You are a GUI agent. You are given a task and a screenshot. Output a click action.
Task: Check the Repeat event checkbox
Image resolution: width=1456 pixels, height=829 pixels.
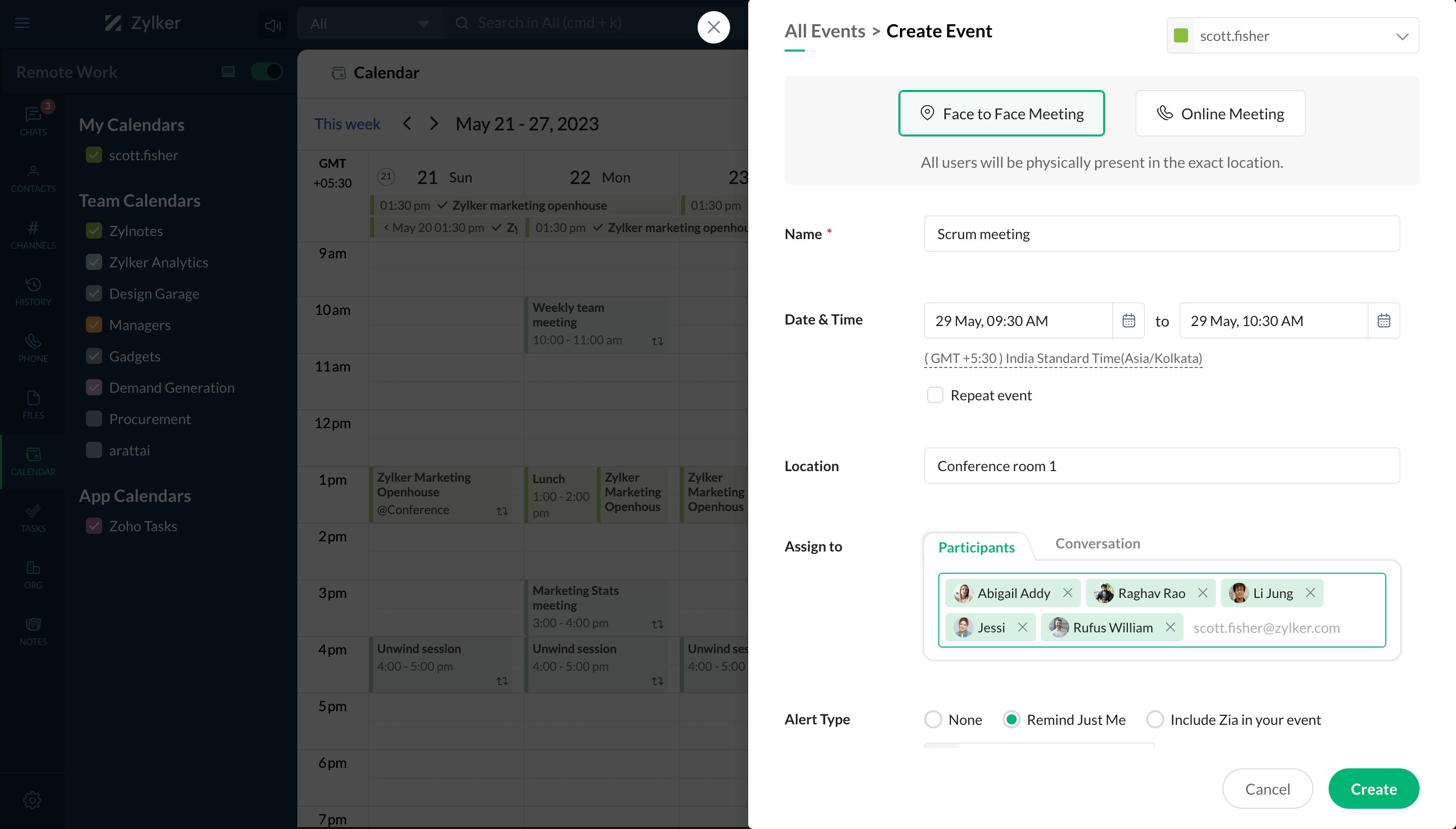pyautogui.click(x=935, y=395)
